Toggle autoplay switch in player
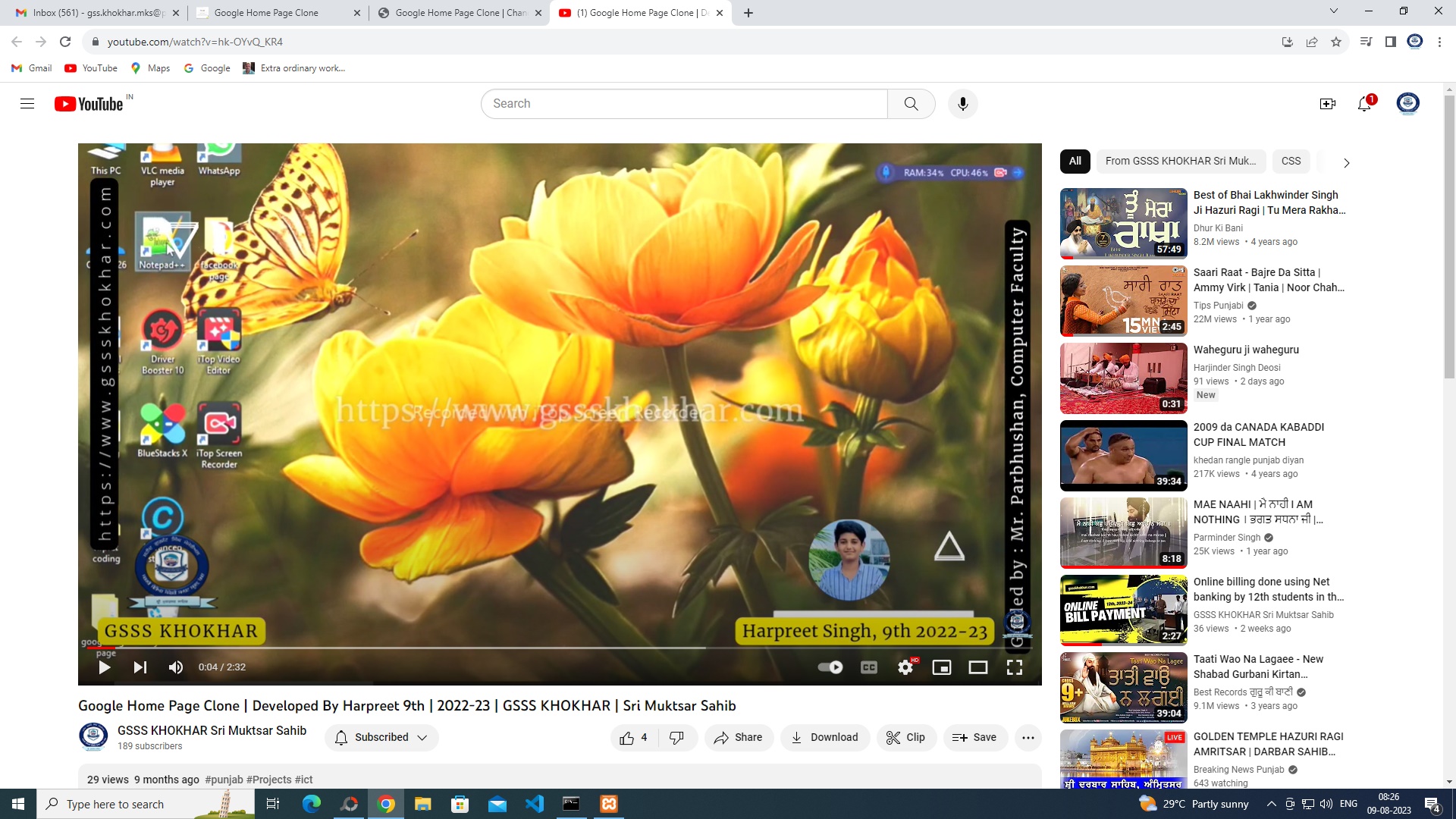 [830, 667]
